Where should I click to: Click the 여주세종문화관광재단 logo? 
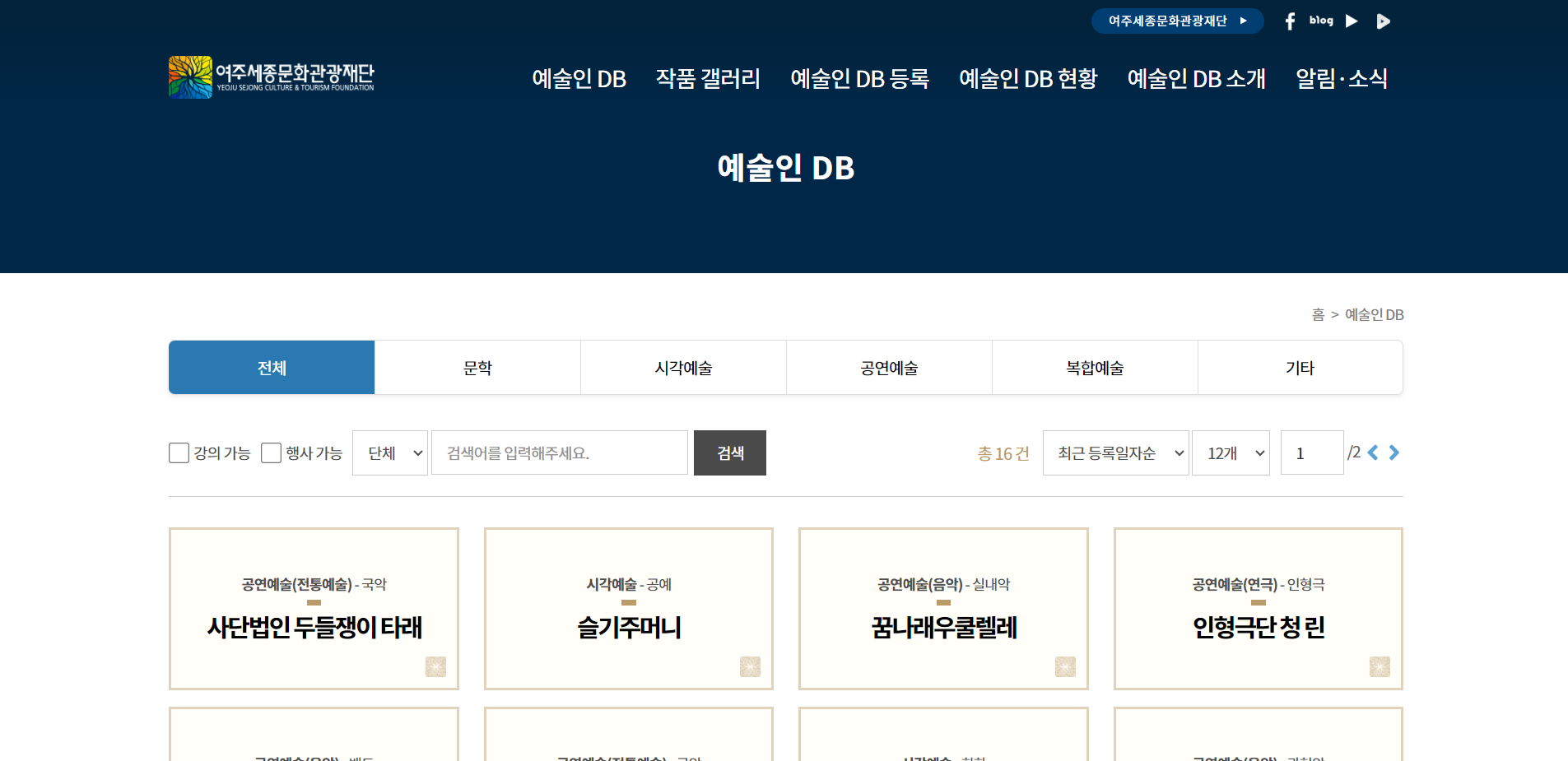(x=272, y=77)
